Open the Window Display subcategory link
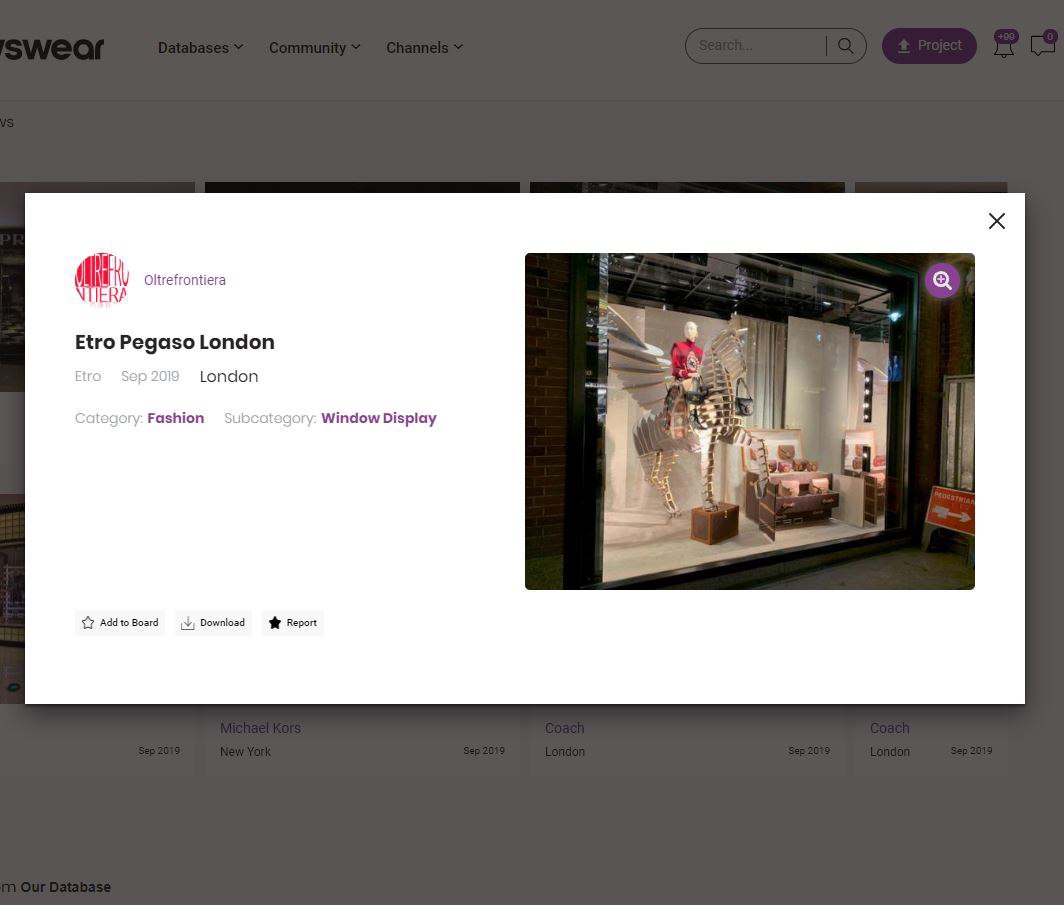The width and height of the screenshot is (1064, 905). [379, 418]
